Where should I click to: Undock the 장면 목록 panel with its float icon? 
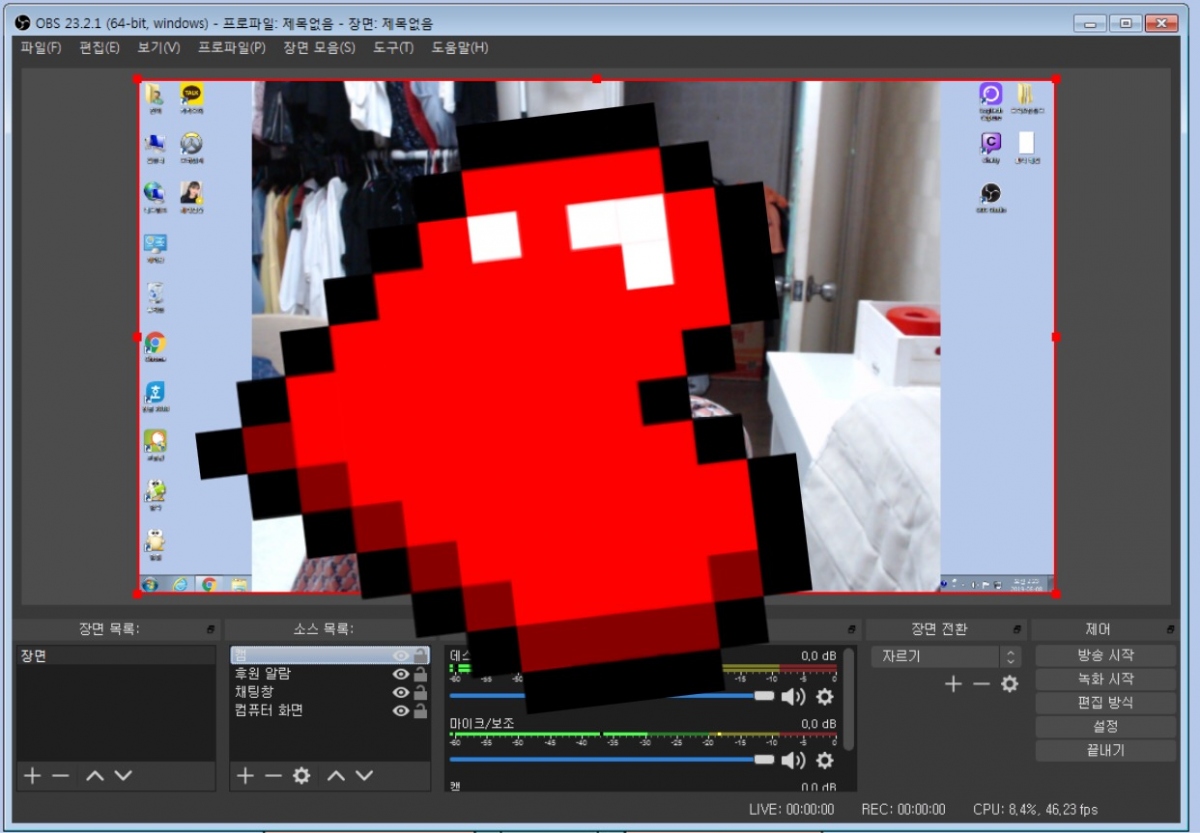210,629
